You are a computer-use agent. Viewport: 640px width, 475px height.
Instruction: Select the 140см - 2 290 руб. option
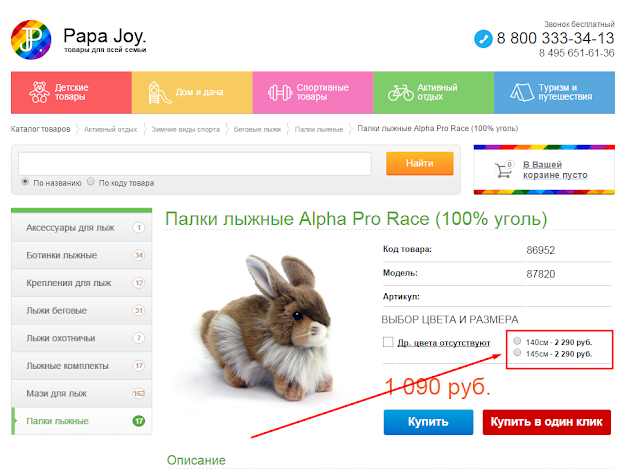[517, 341]
